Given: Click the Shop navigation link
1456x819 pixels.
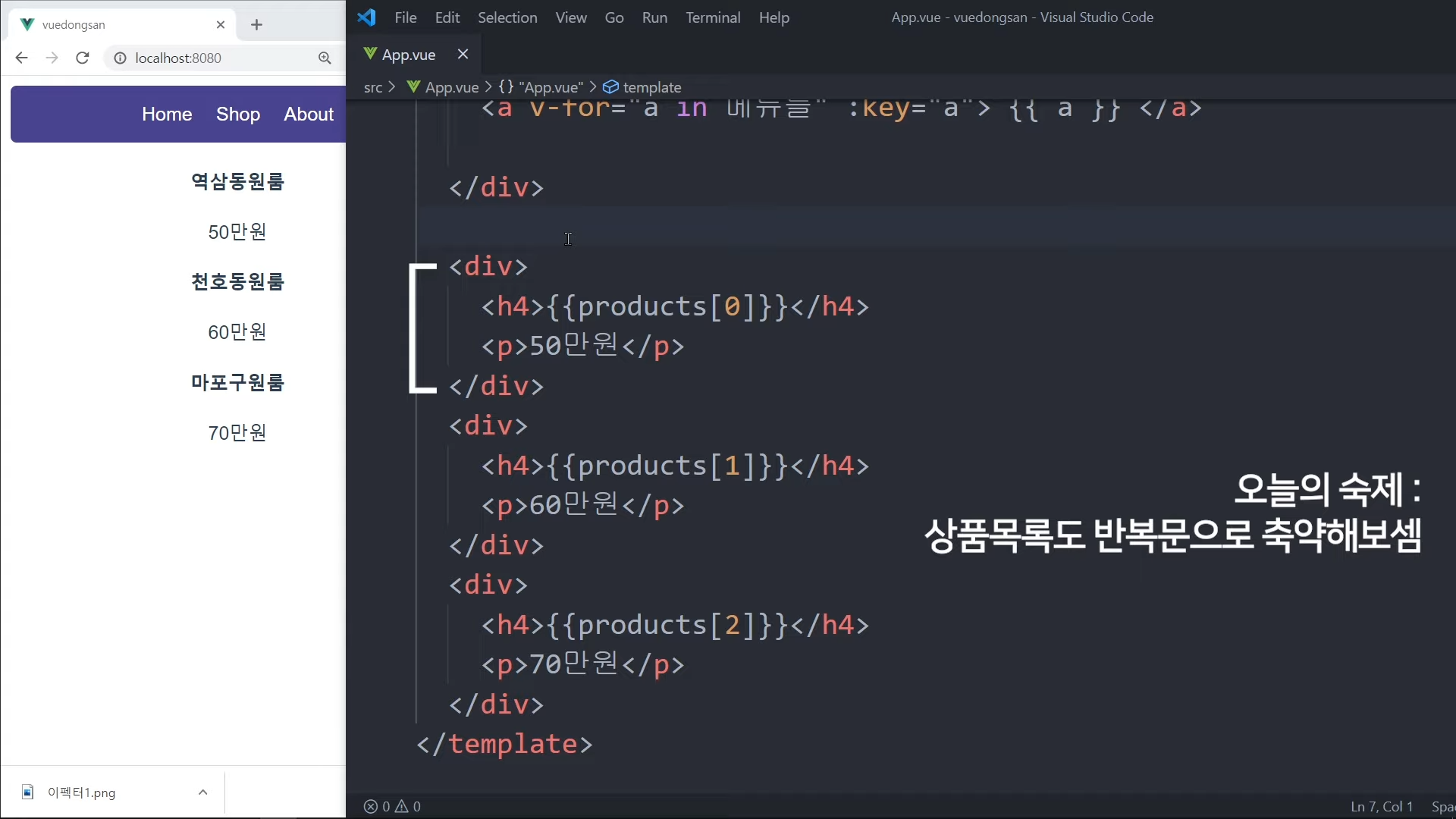Looking at the screenshot, I should click(237, 114).
